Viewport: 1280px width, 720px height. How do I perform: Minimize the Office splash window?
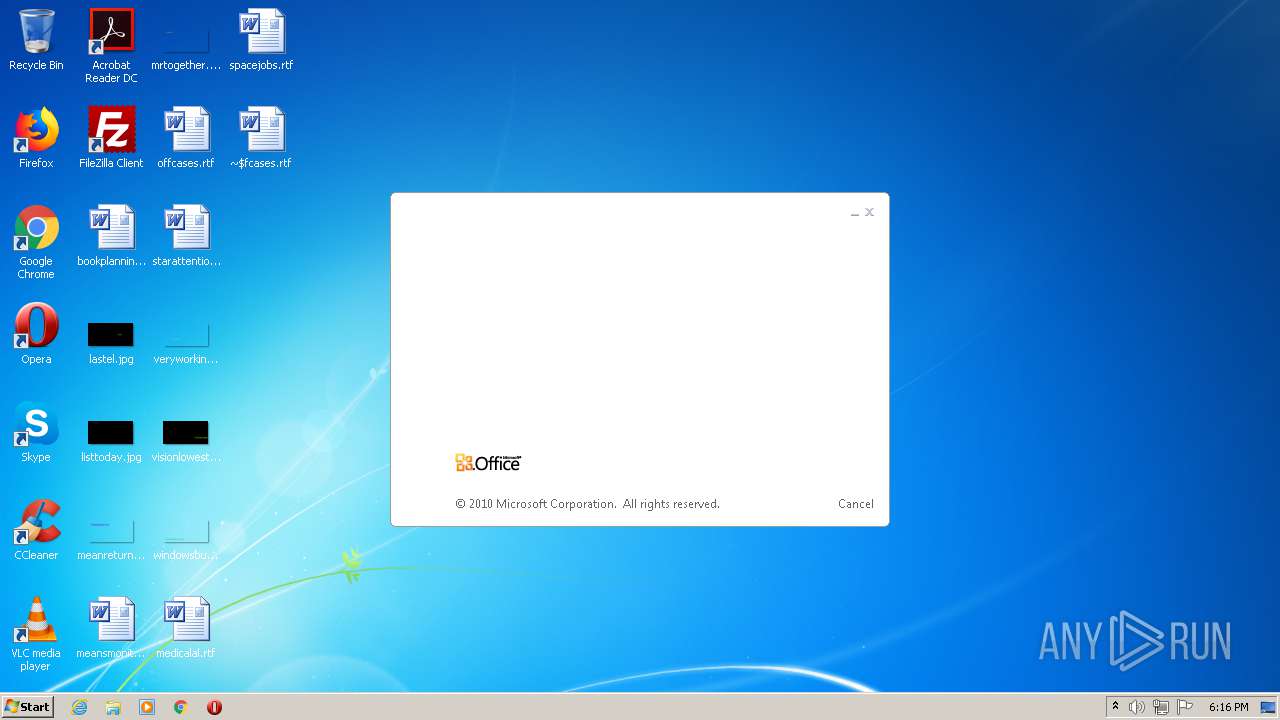(x=855, y=213)
